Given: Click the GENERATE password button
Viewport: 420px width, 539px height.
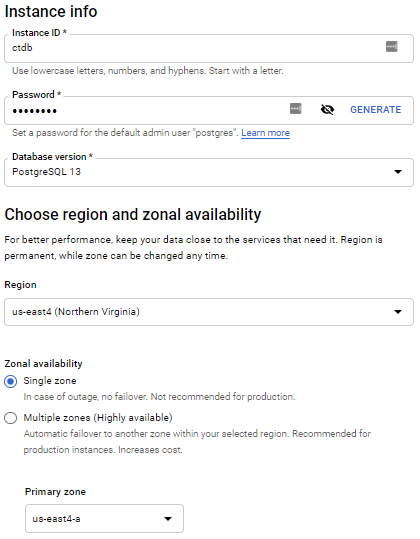Looking at the screenshot, I should pyautogui.click(x=375, y=110).
